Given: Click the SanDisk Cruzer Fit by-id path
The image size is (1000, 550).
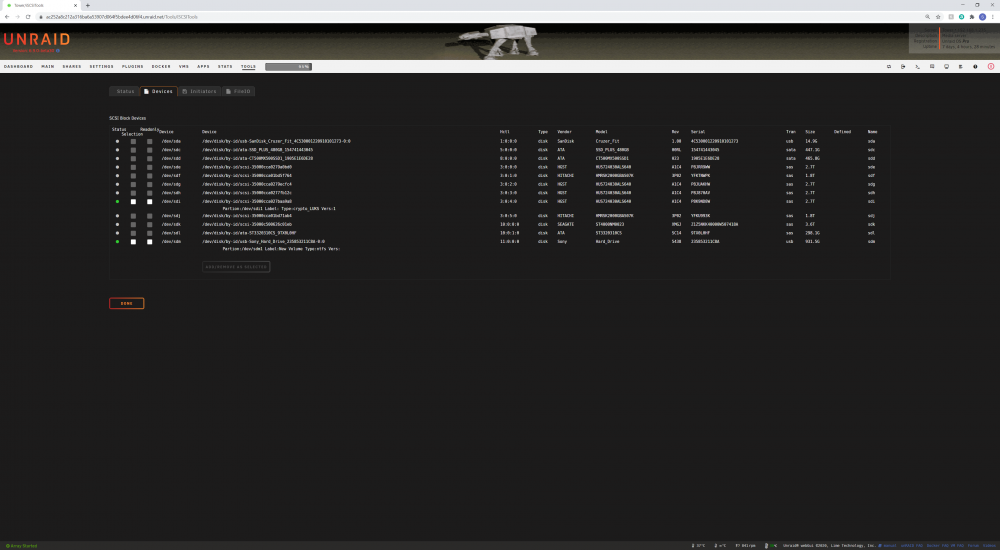Looking at the screenshot, I should tap(276, 141).
